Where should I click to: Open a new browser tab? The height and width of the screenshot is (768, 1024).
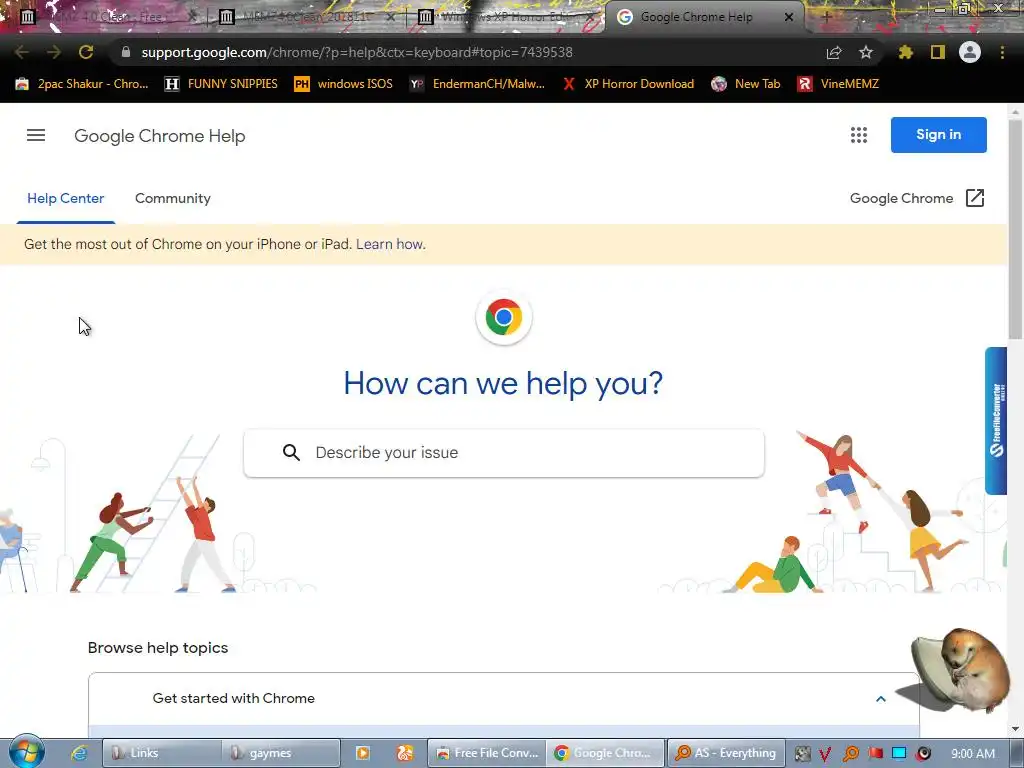point(826,17)
